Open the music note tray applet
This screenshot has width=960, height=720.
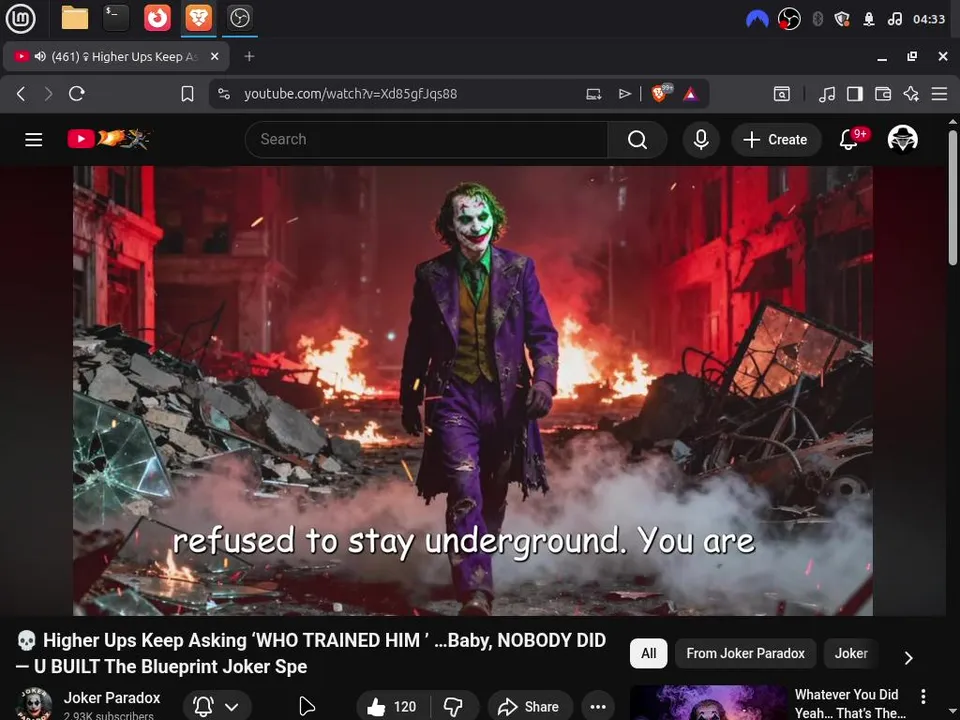pos(894,19)
